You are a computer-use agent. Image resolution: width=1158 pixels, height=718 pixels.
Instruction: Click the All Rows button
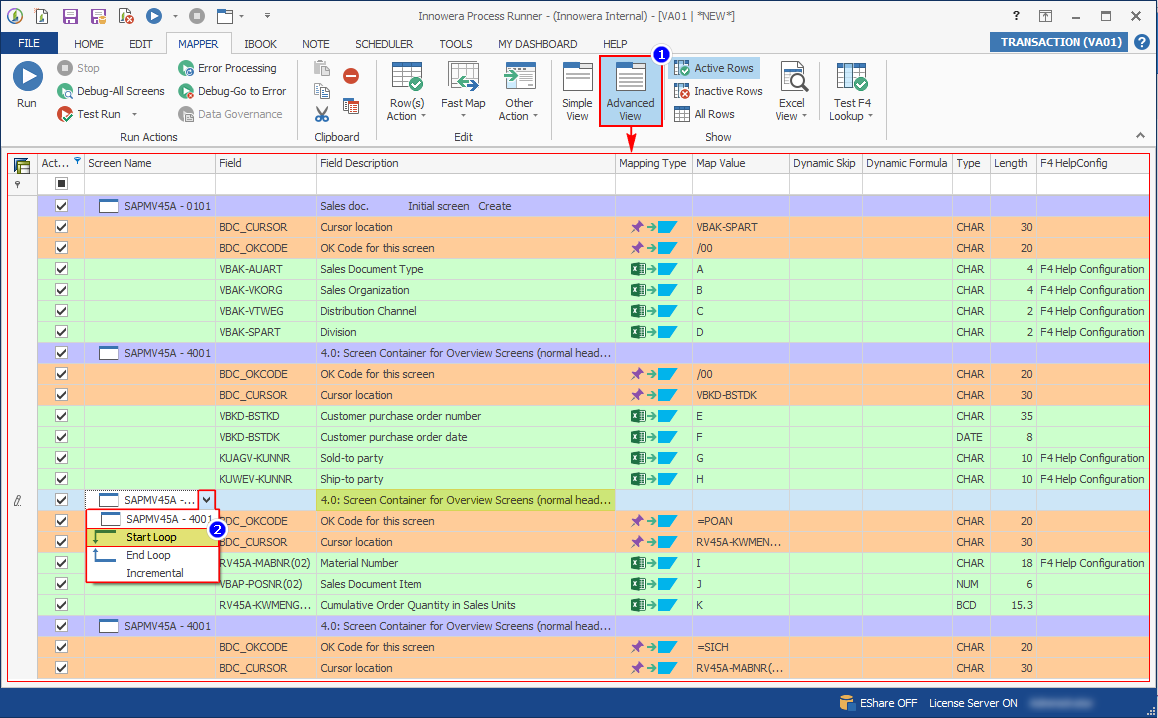click(704, 114)
